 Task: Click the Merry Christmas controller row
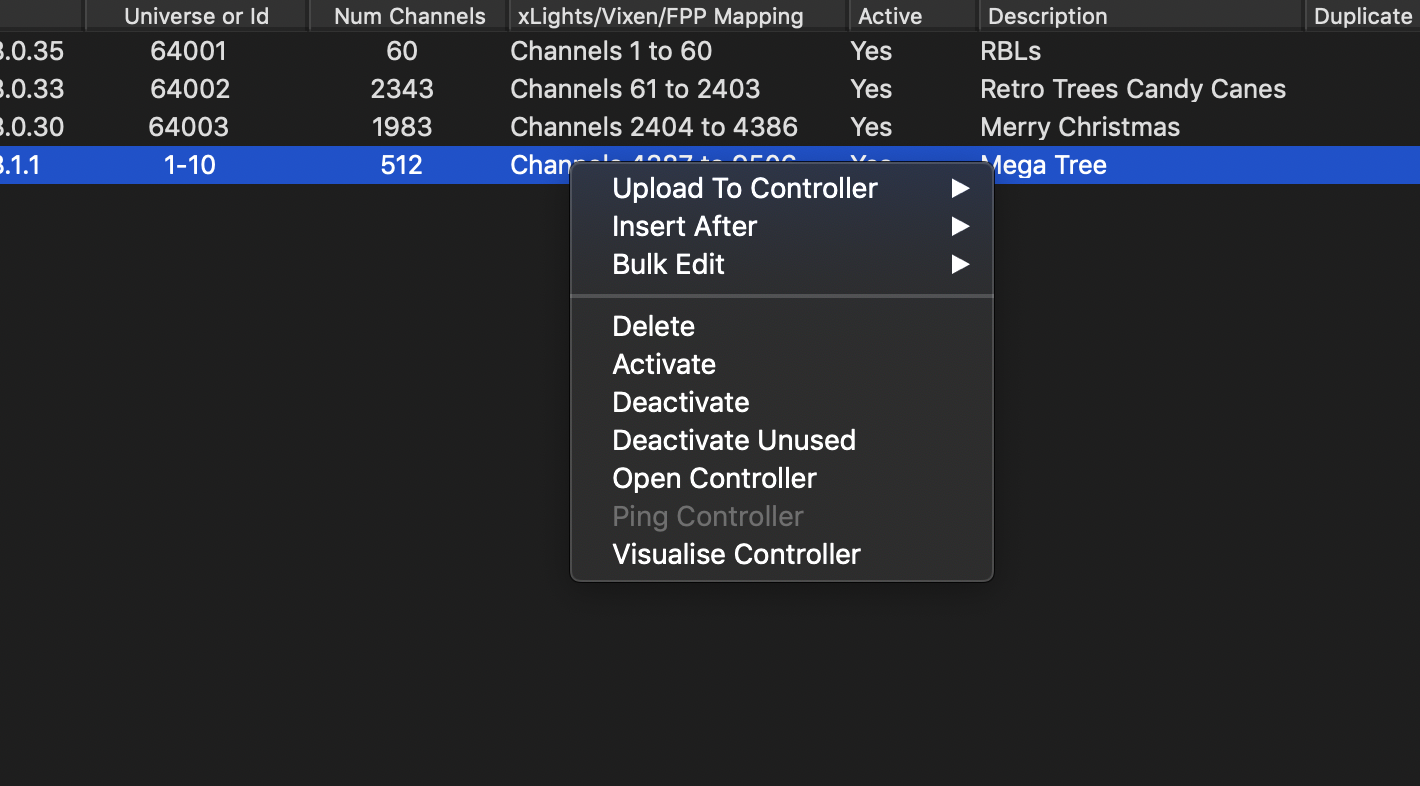[x=300, y=127]
